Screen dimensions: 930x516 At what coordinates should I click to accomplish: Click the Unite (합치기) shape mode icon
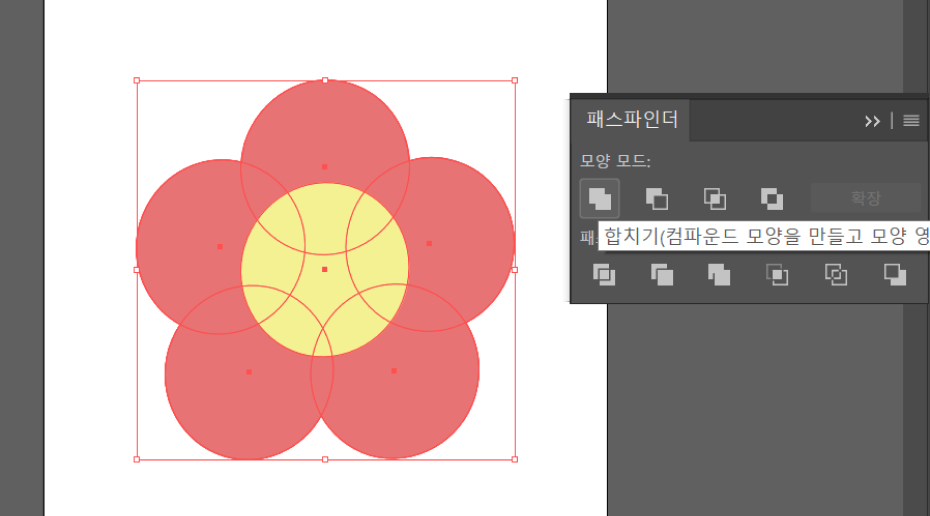point(600,198)
